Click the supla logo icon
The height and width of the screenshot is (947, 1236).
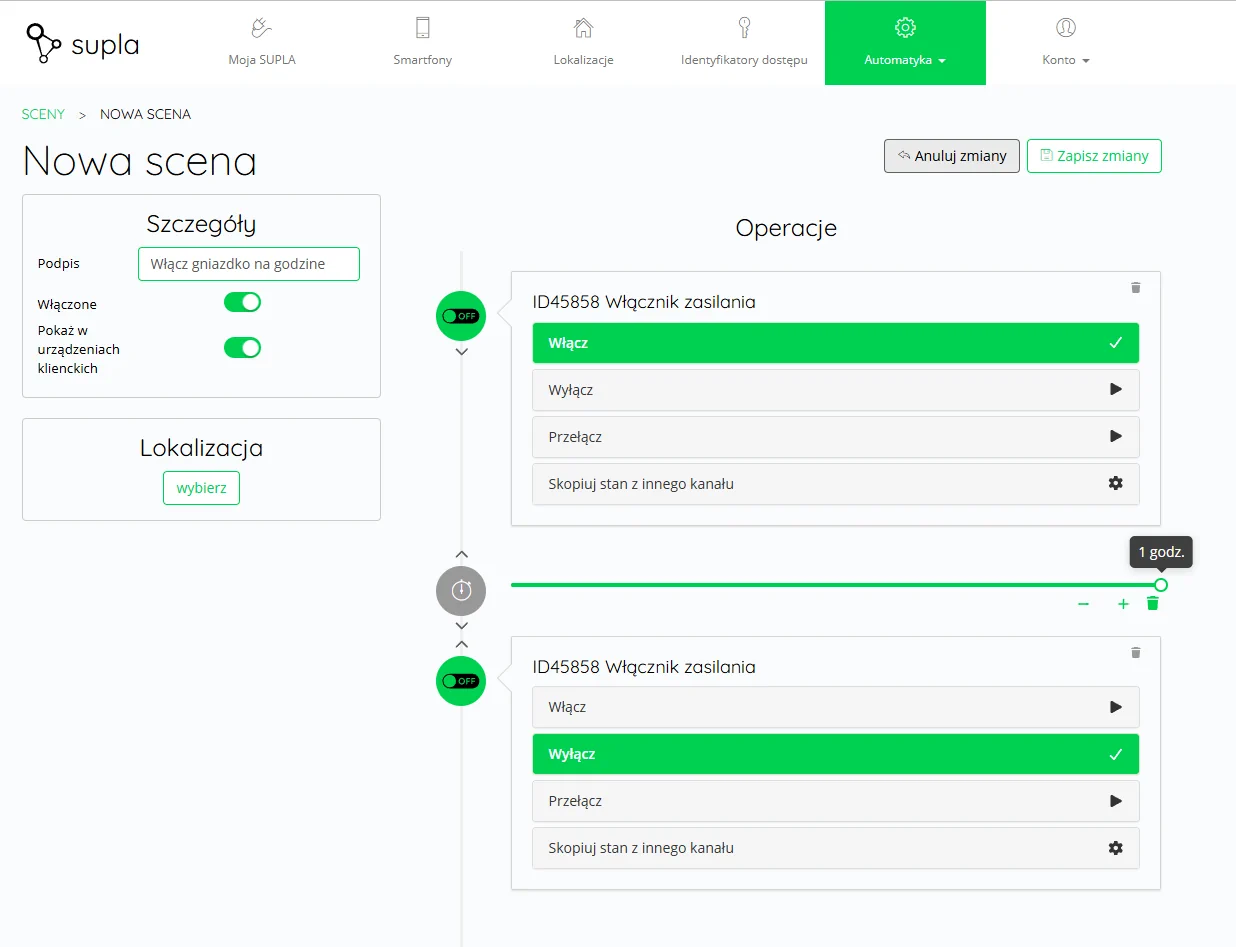44,43
